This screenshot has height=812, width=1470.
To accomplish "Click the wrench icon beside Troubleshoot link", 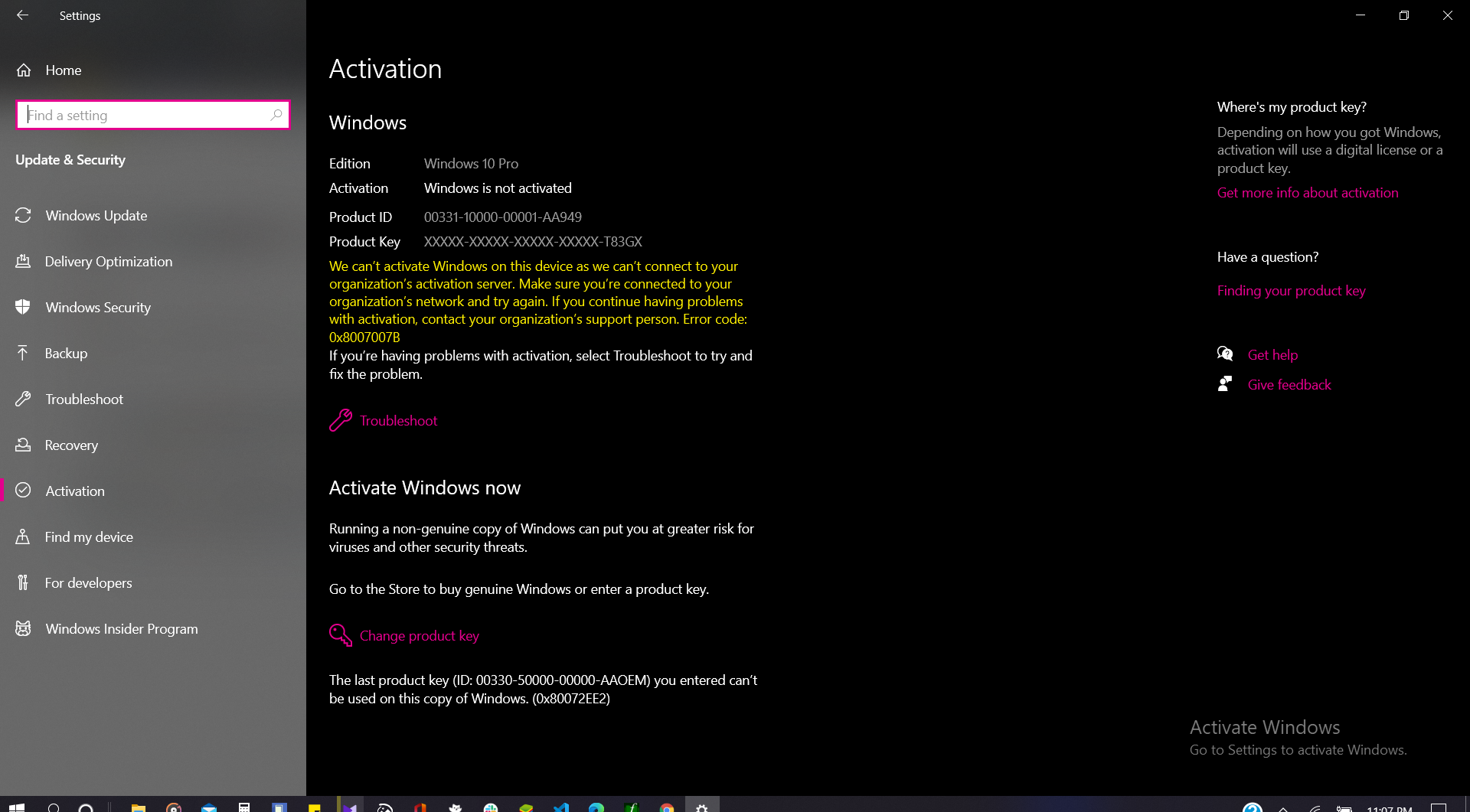I will [341, 420].
